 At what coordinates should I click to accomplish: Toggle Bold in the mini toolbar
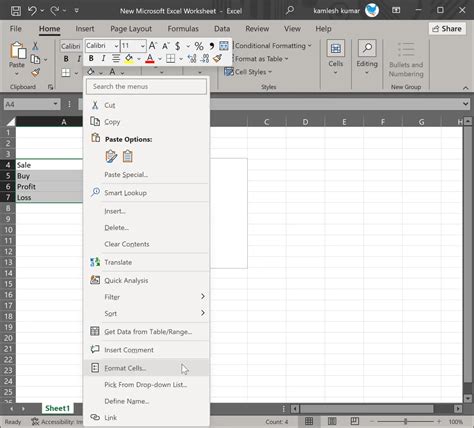(x=91, y=59)
